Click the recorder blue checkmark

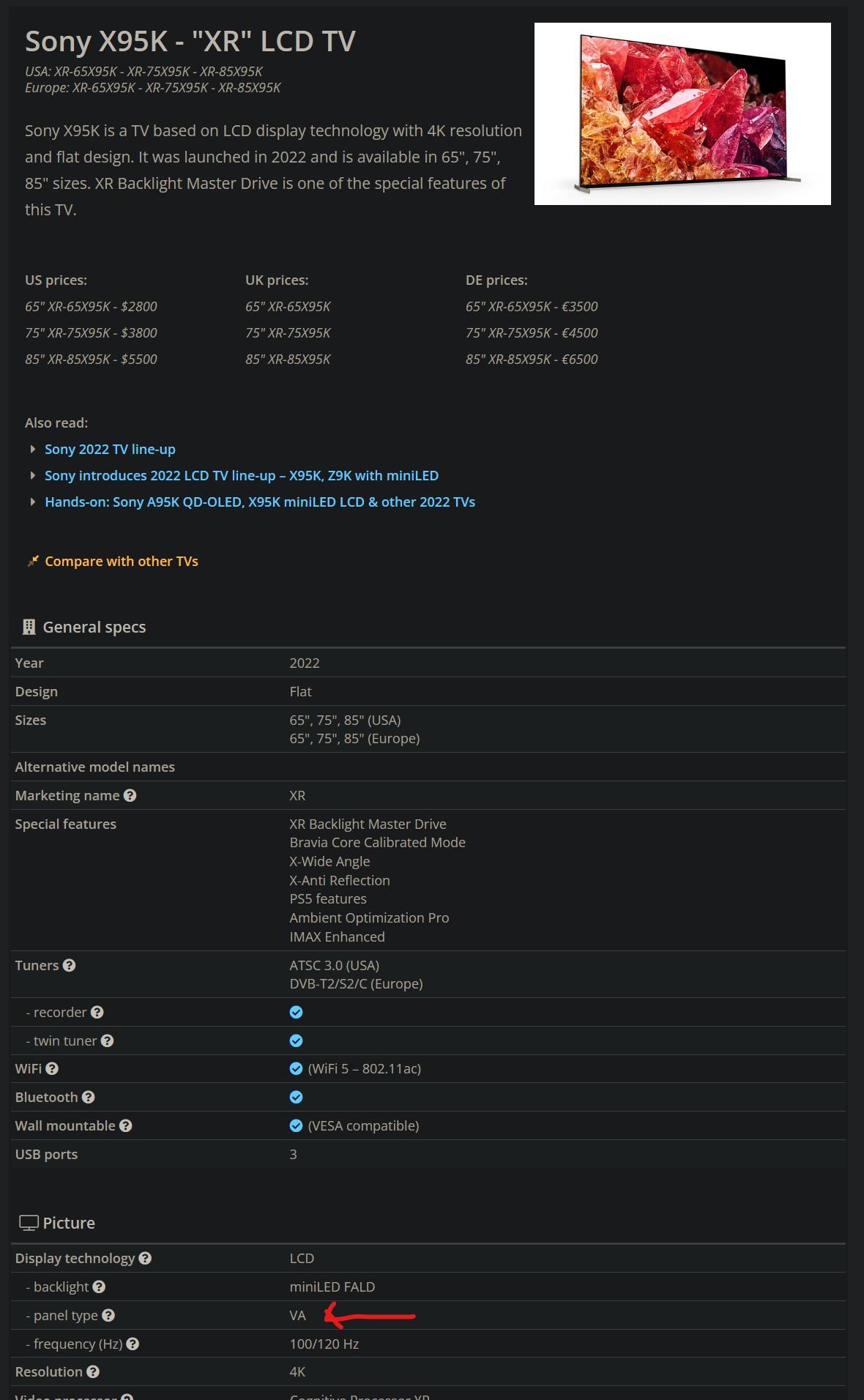(x=296, y=1012)
